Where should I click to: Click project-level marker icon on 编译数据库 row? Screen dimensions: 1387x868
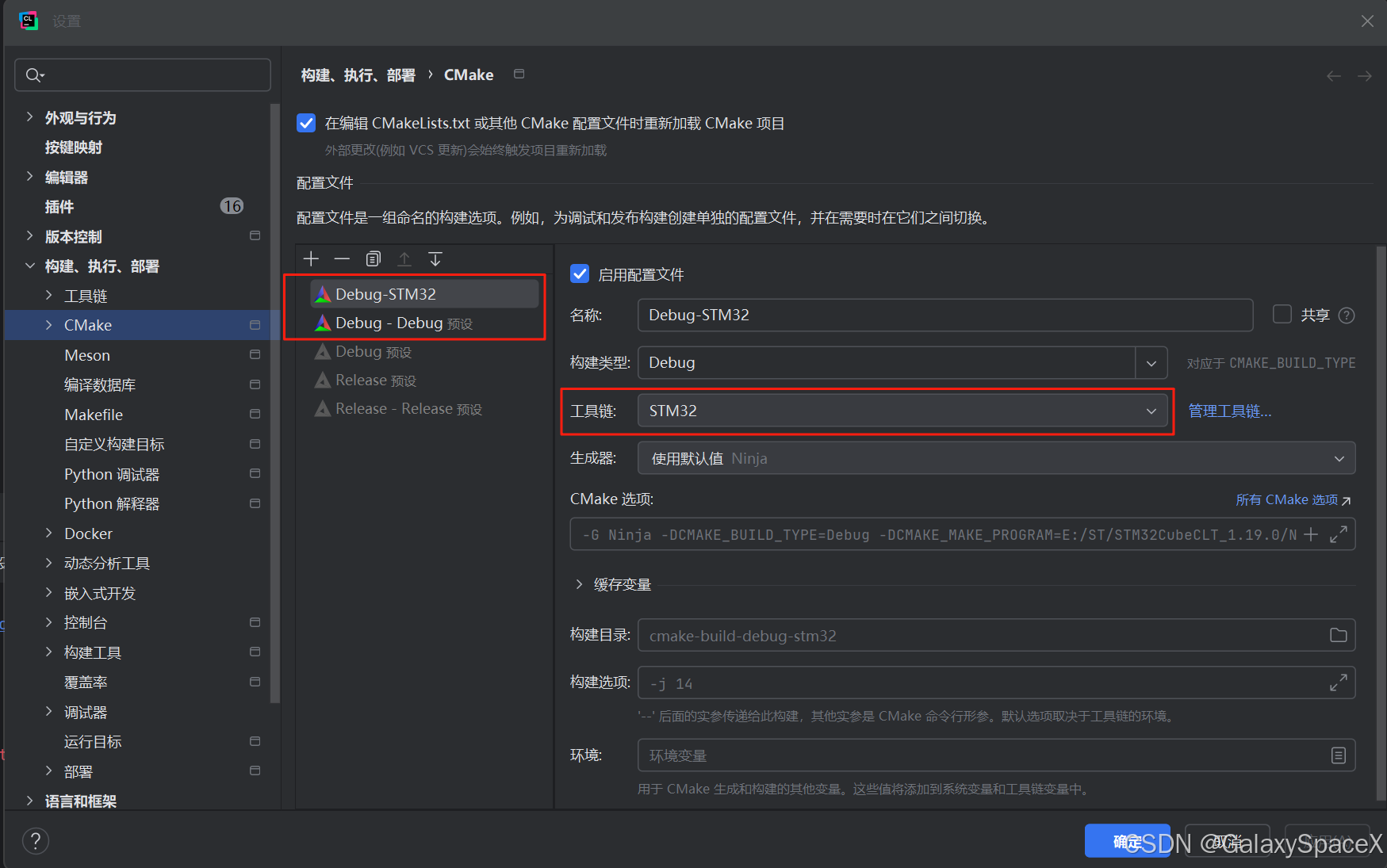[x=255, y=384]
